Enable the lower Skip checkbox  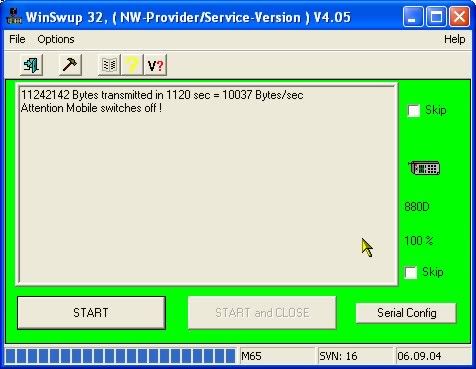(411, 272)
